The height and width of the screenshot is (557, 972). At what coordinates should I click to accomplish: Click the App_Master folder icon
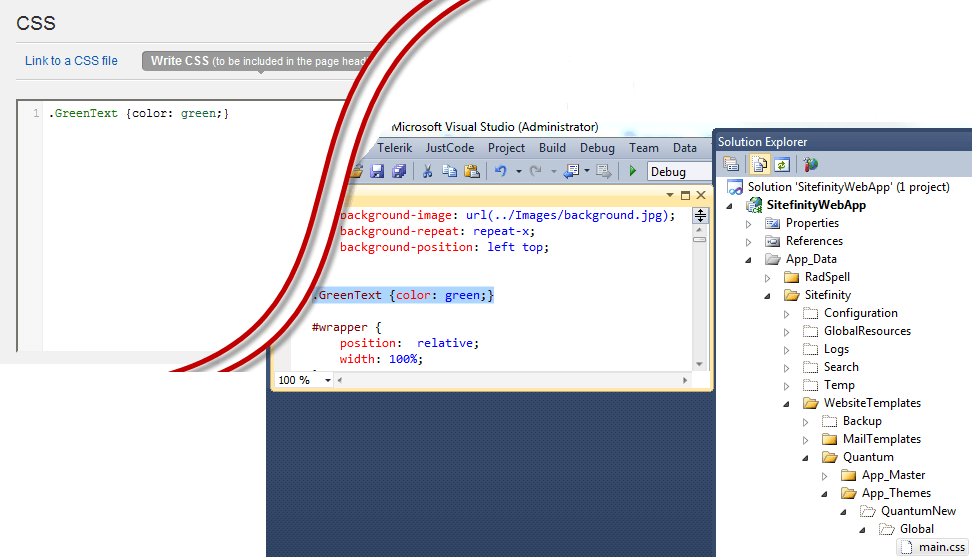click(x=849, y=475)
